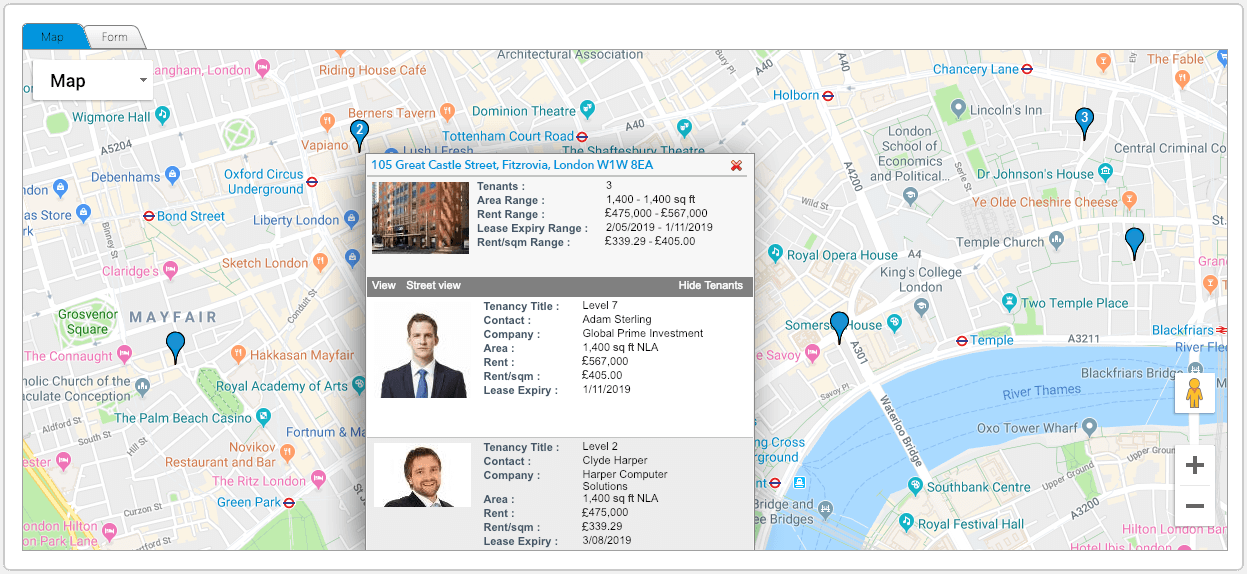Viewport: 1247px width, 574px height.
Task: Click Adam Sterling's portrait photo
Action: [422, 356]
